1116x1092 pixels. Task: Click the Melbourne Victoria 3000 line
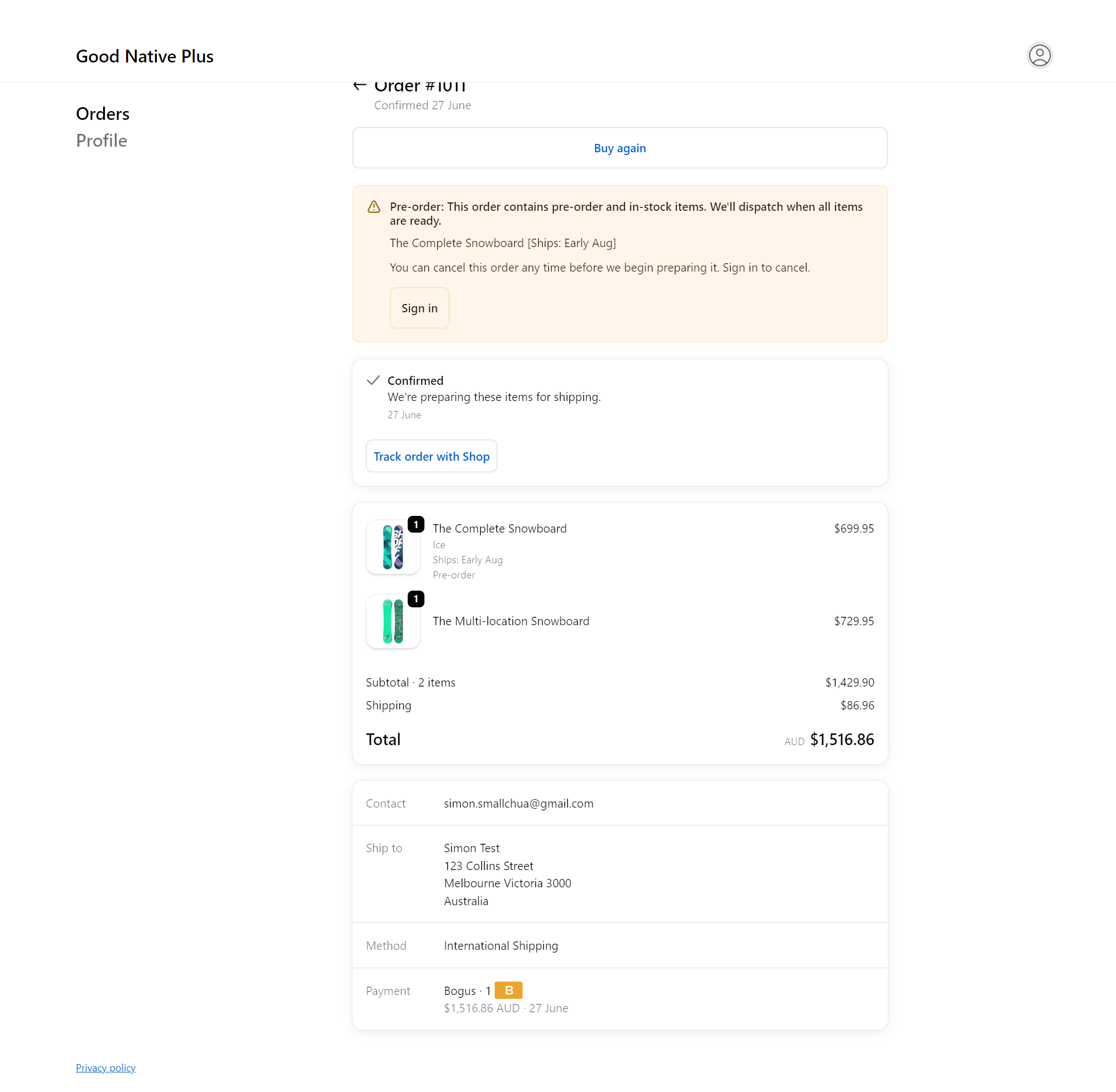[507, 883]
